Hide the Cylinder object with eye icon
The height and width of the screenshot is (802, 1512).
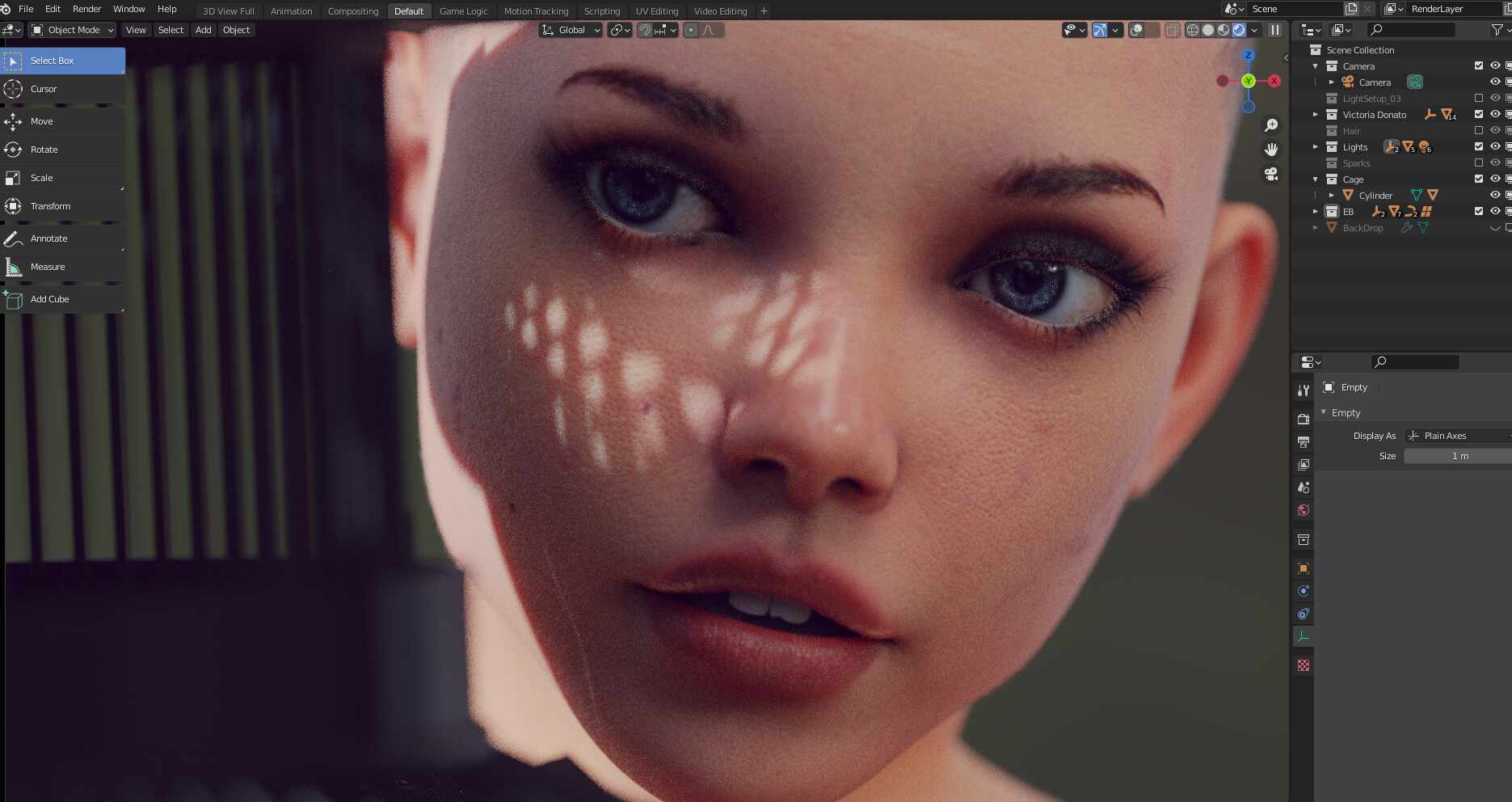[1495, 195]
